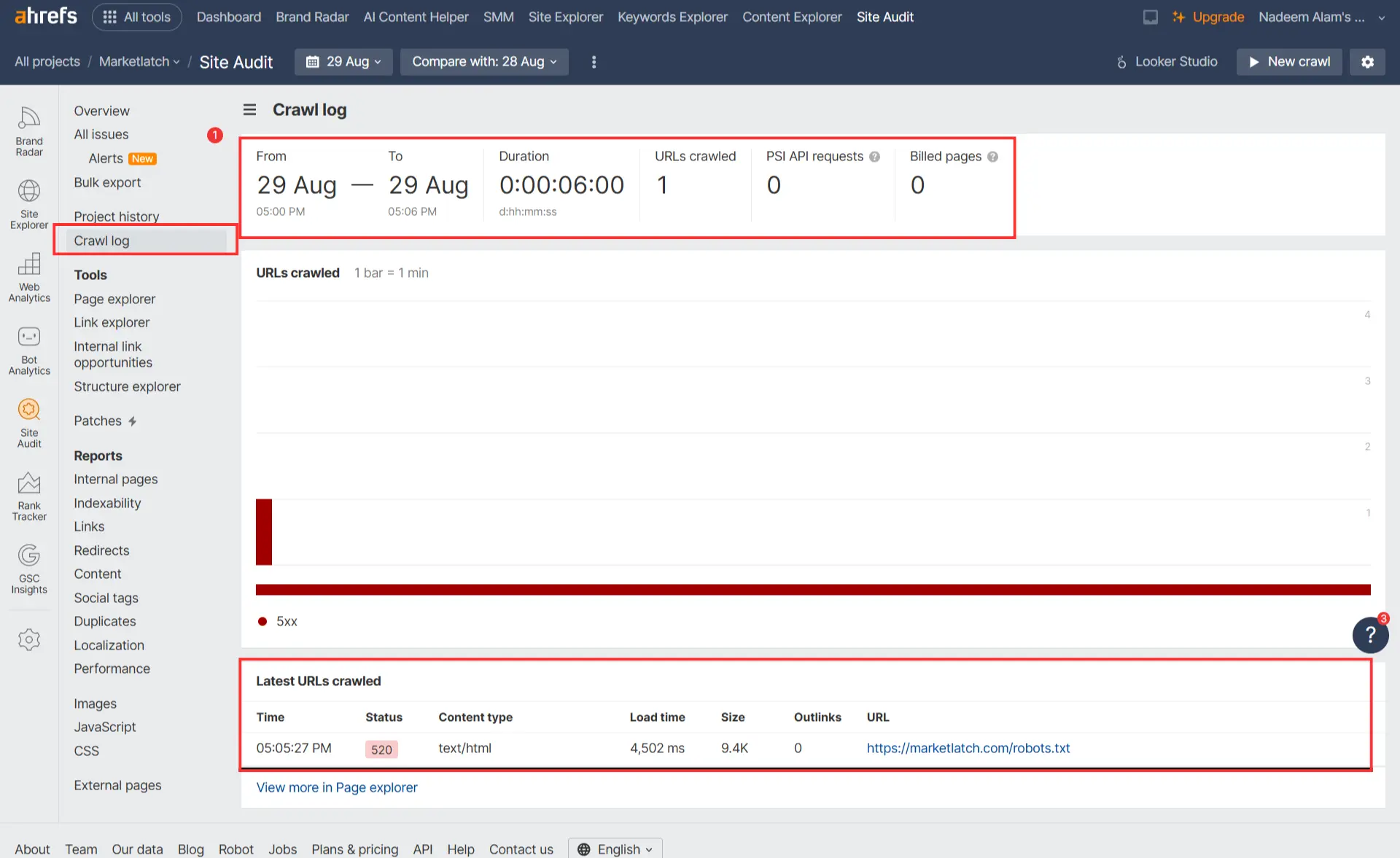The height and width of the screenshot is (858, 1400).
Task: Open AI Content Helper in top navigation
Action: coord(416,17)
